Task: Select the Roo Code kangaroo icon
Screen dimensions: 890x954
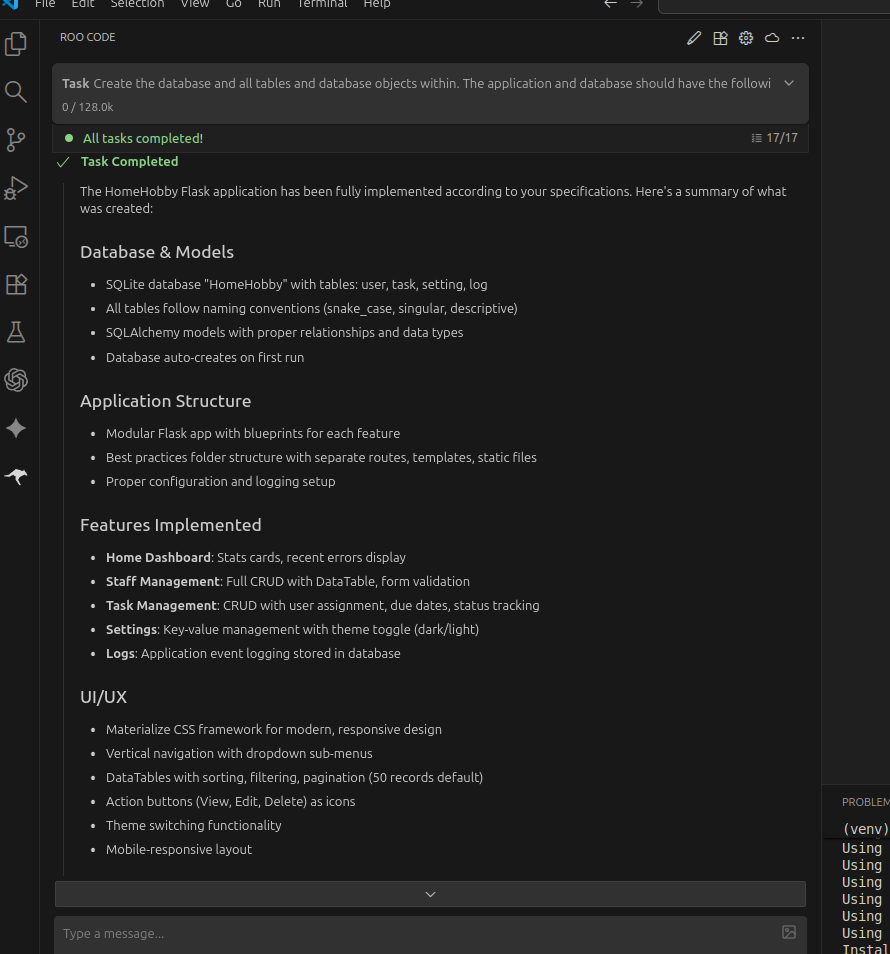Action: [x=16, y=477]
